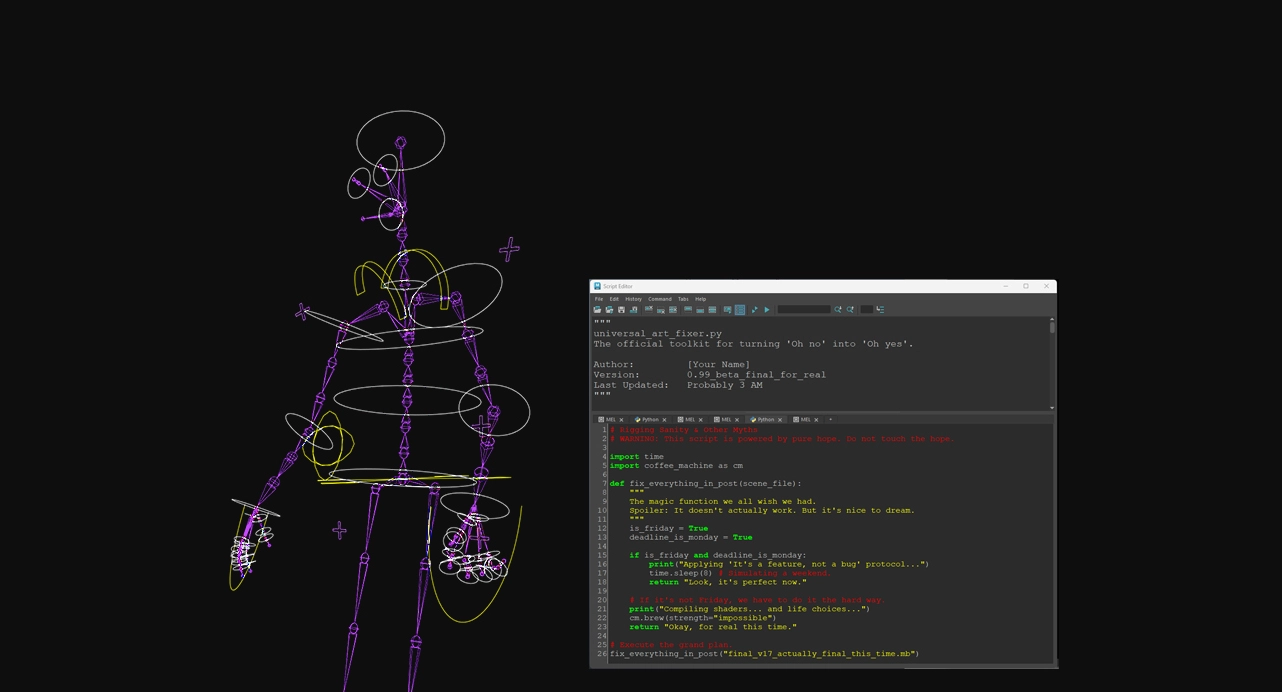
Task: Toggle Echo All Commands in toolbar
Action: 727,310
